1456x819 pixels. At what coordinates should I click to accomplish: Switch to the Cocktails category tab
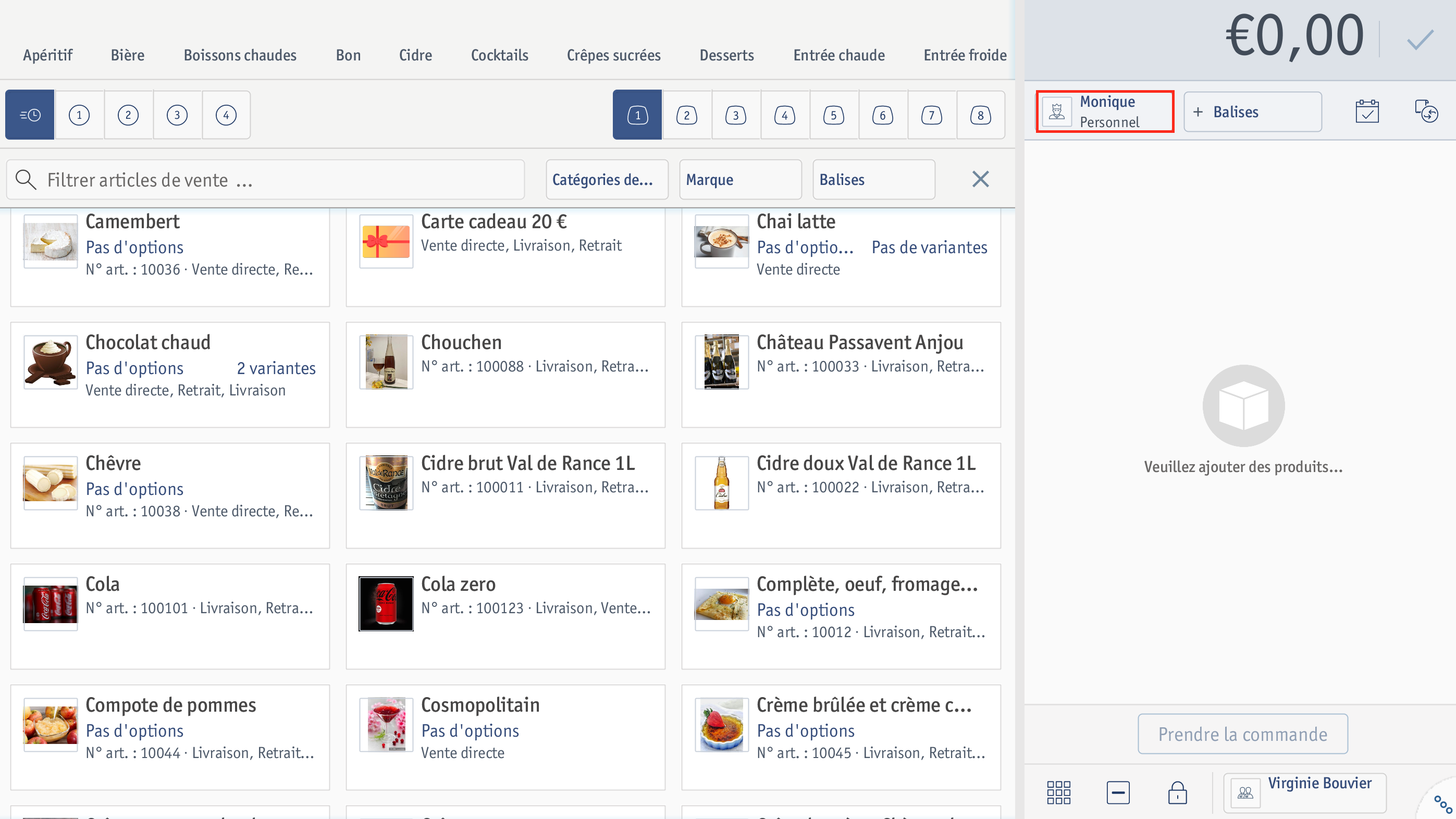pyautogui.click(x=500, y=55)
